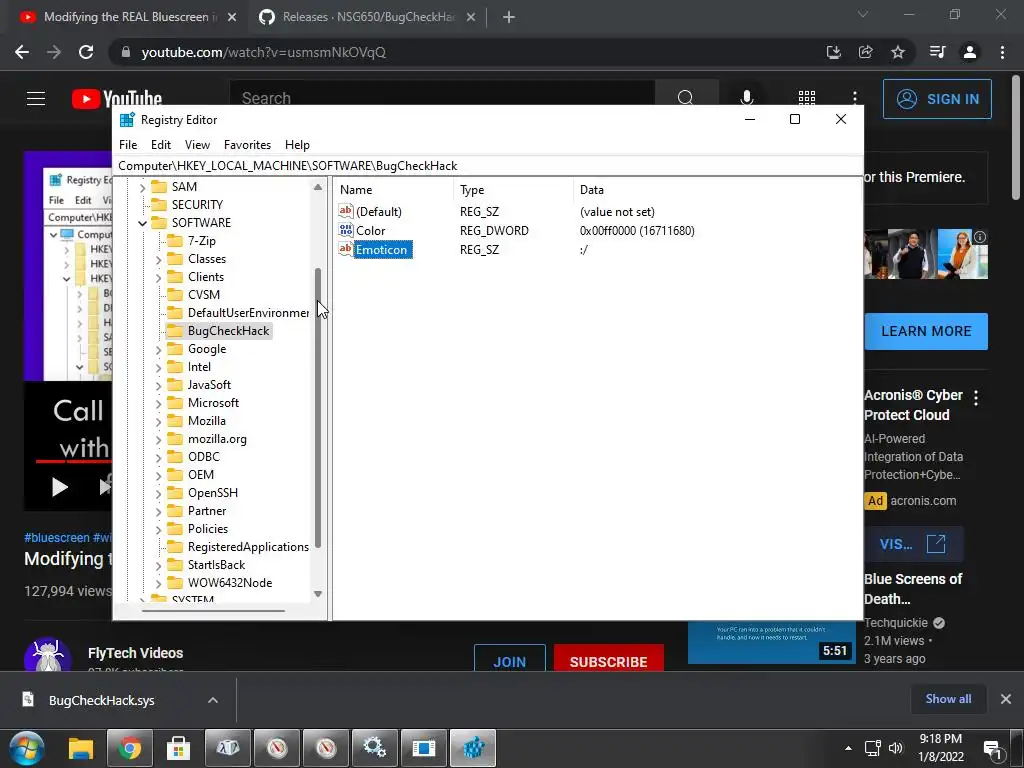Select the BugCheckHack key in tree

coord(228,331)
